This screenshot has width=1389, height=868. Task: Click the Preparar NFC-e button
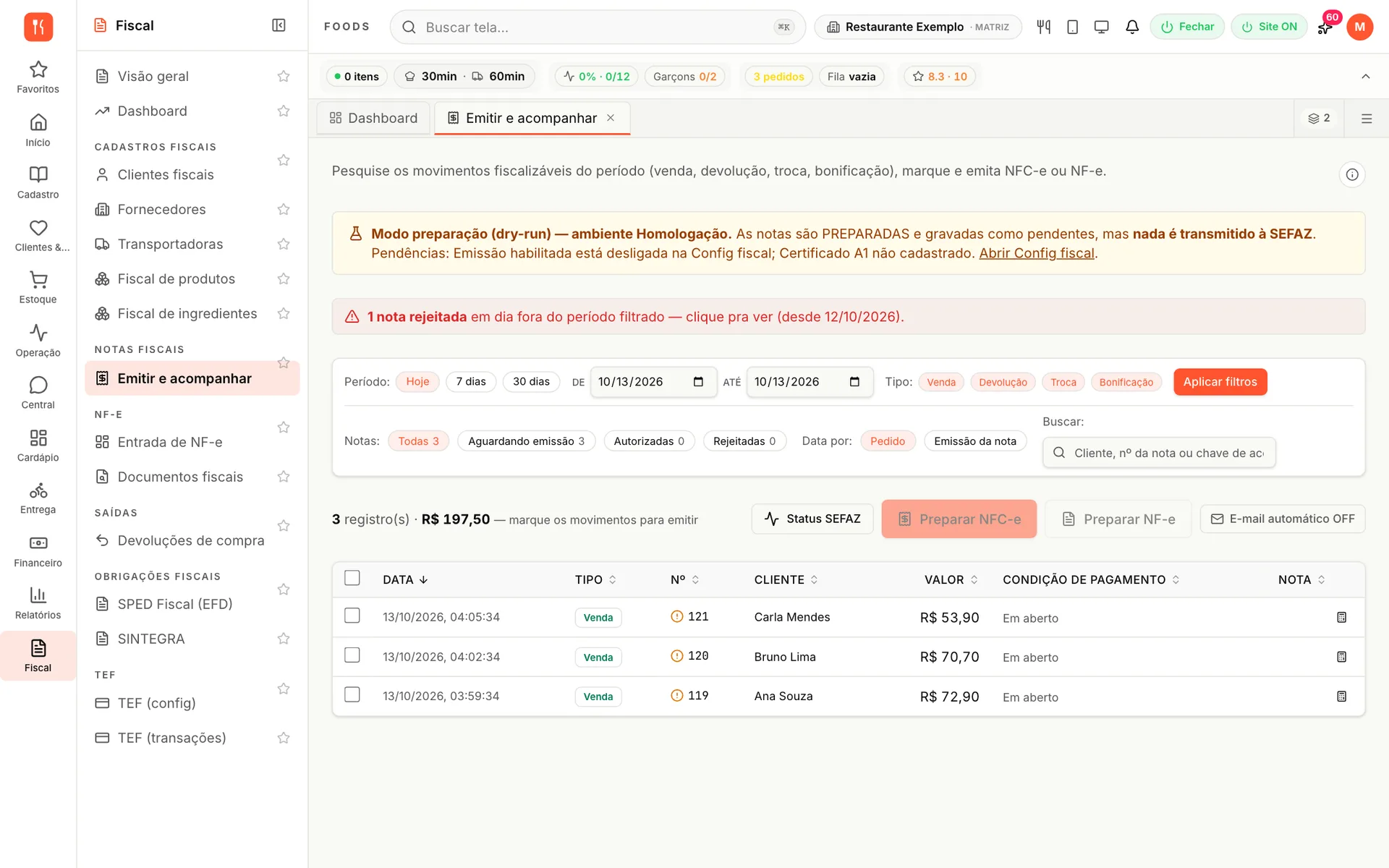[x=959, y=519]
